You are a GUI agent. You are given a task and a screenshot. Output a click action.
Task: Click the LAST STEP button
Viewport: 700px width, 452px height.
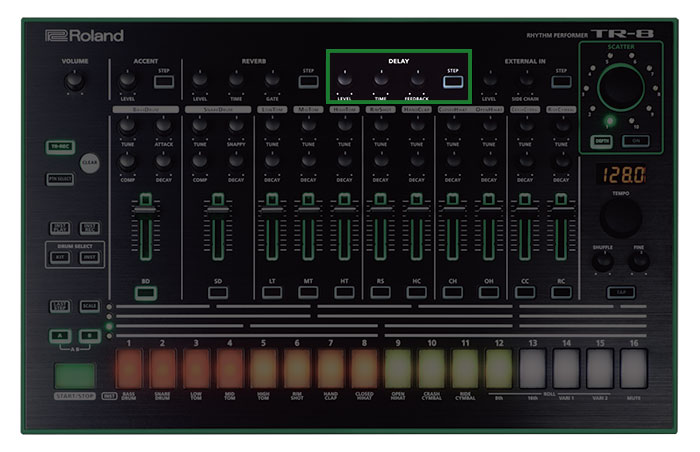point(60,306)
